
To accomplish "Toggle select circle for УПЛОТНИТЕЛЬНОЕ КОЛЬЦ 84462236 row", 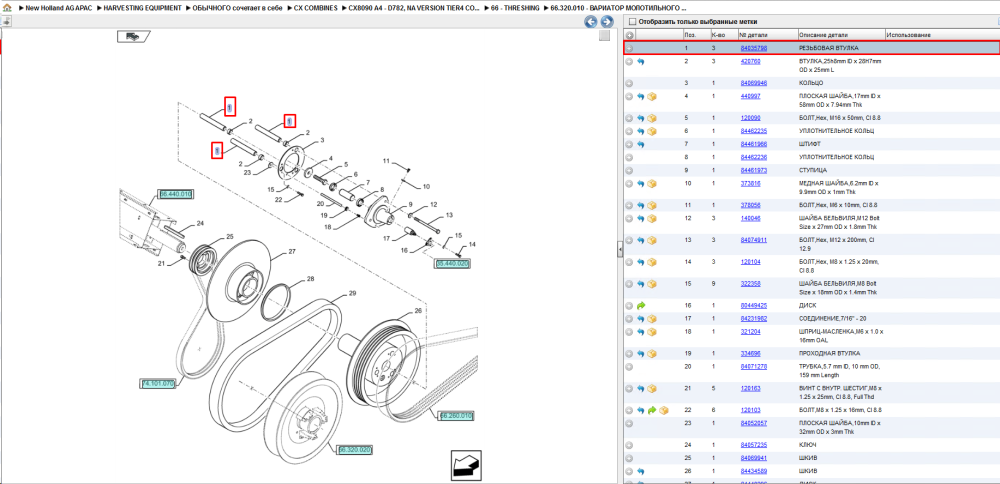I will (629, 158).
